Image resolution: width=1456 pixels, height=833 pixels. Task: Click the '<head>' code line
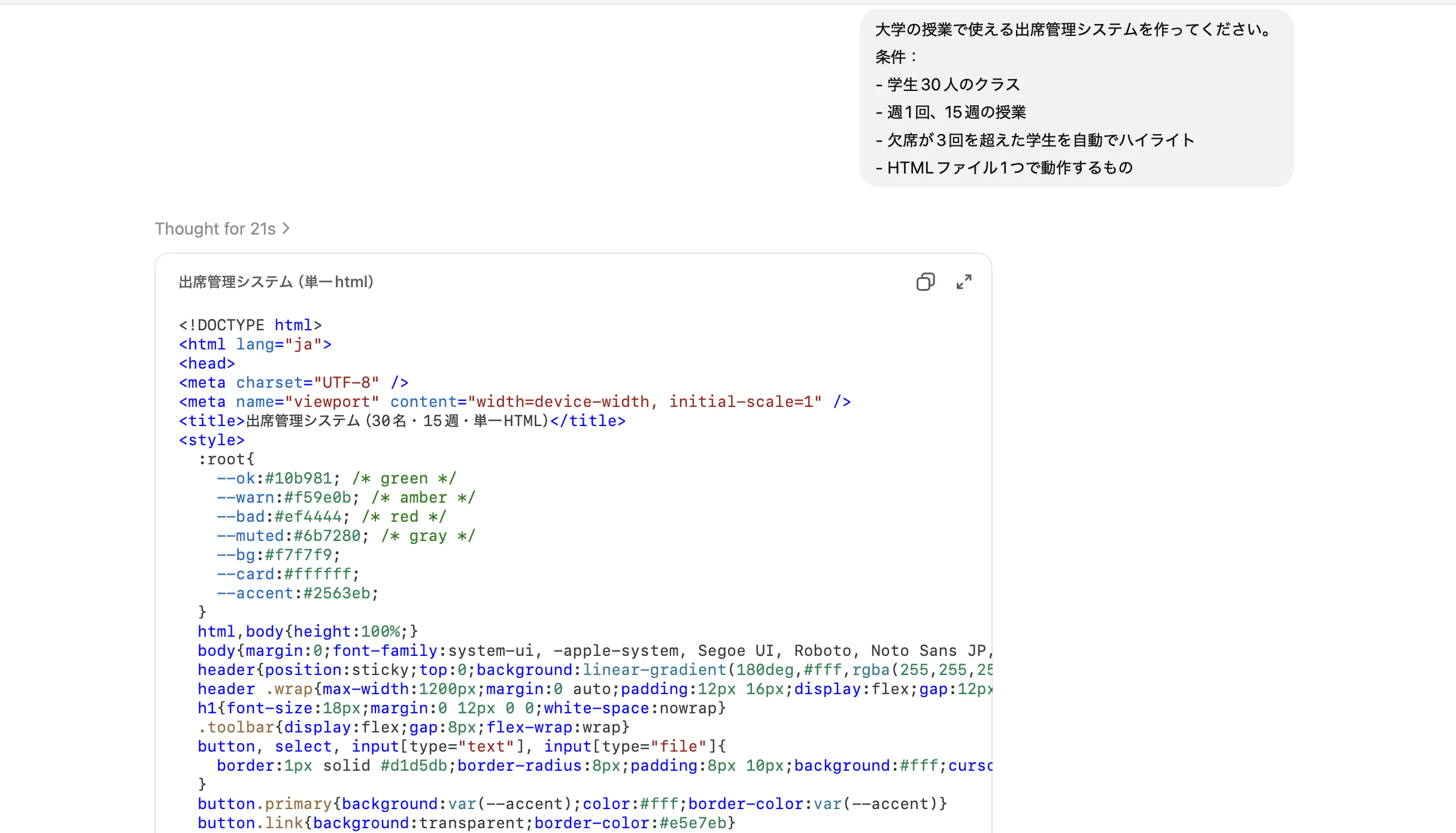[207, 363]
